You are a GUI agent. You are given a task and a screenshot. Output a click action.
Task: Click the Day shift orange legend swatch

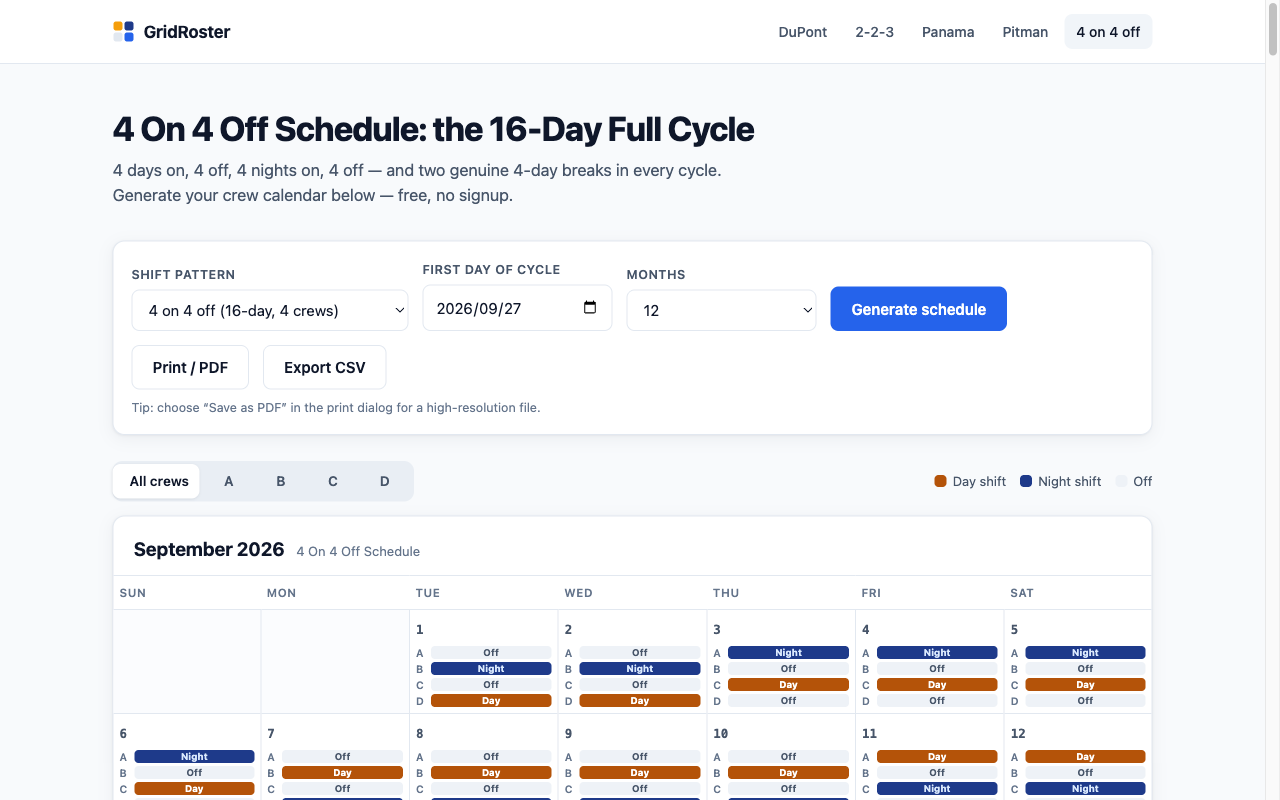click(940, 481)
